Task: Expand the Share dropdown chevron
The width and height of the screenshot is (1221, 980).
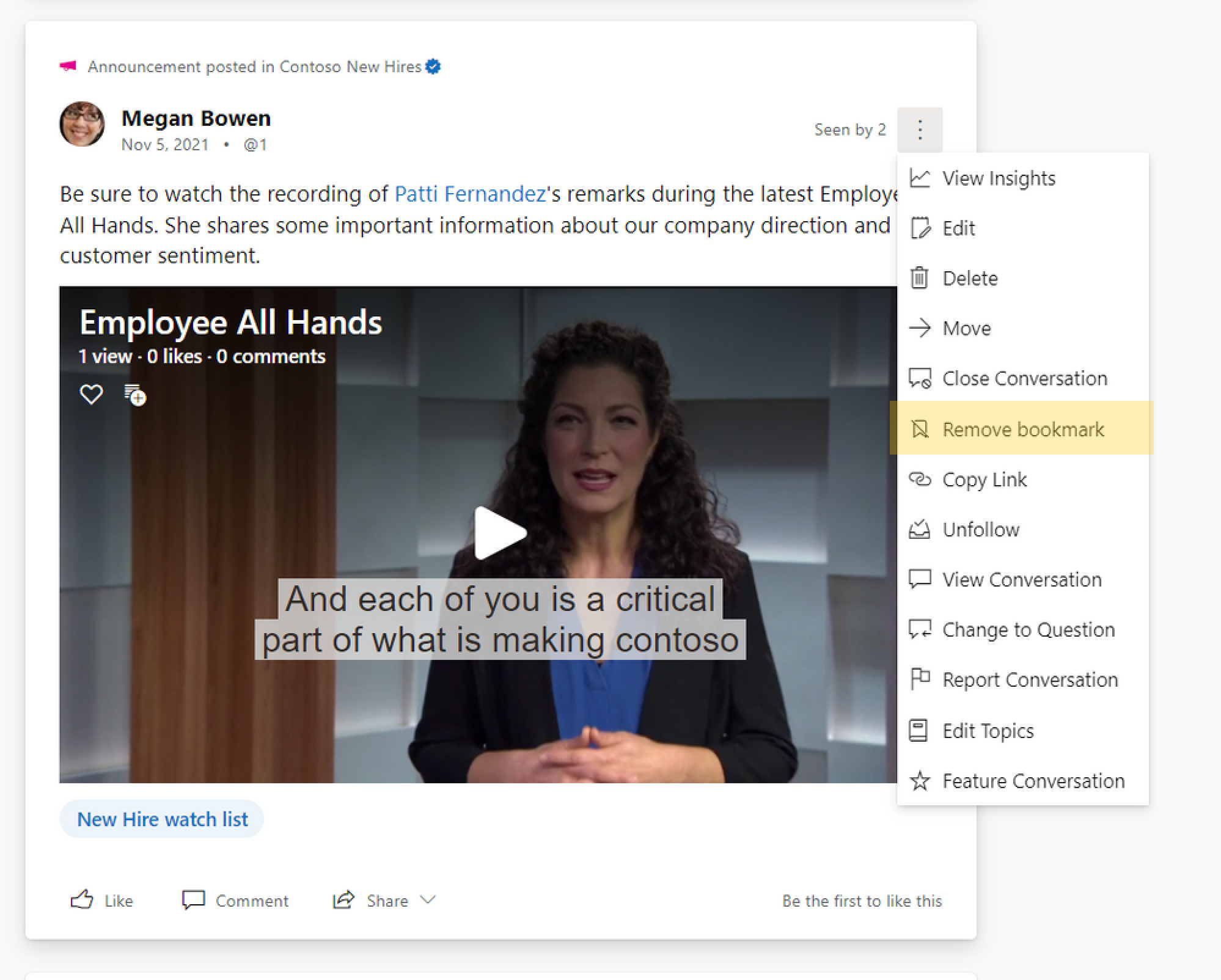Action: pos(428,900)
